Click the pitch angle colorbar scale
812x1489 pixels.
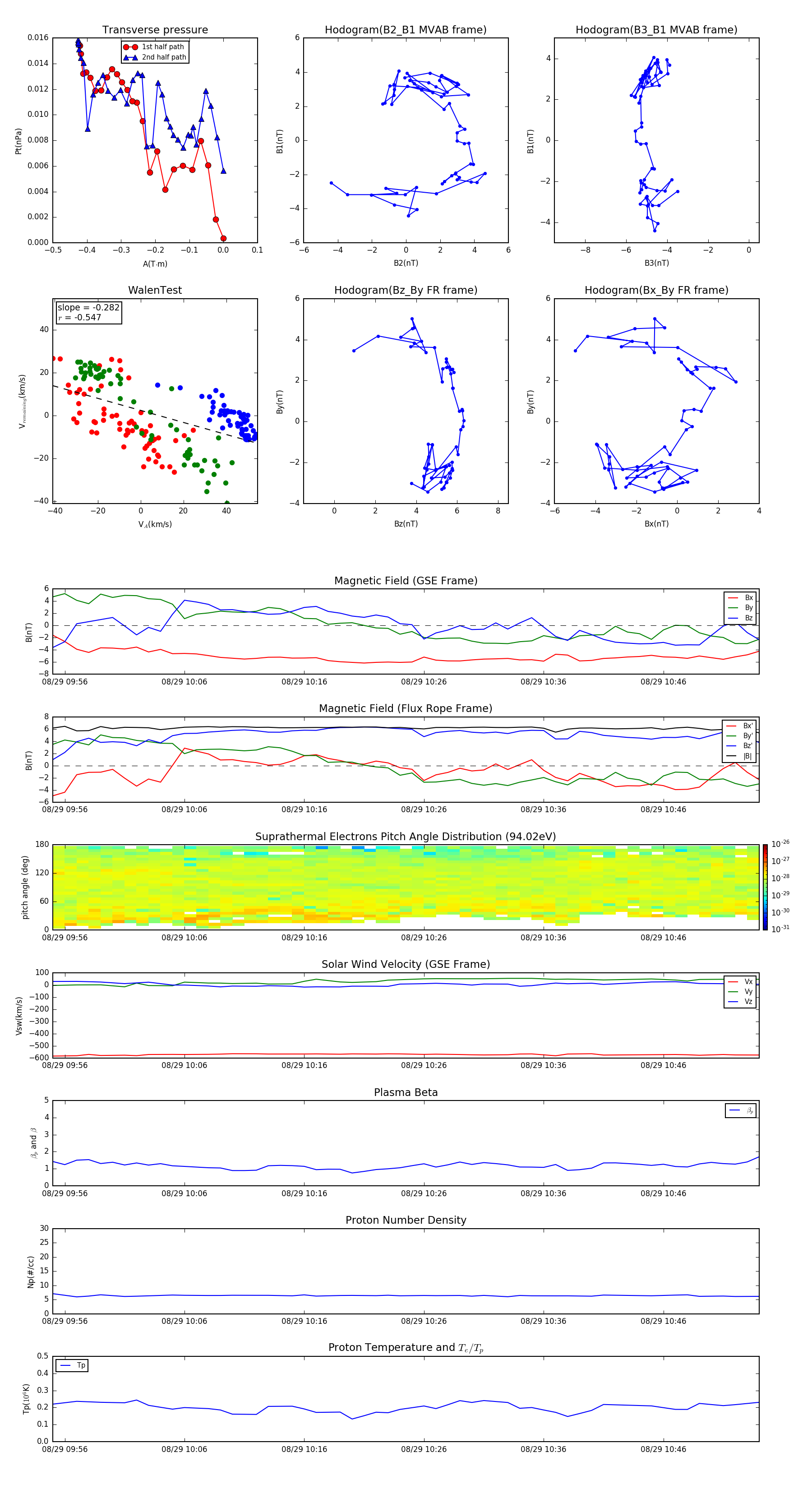765,887
